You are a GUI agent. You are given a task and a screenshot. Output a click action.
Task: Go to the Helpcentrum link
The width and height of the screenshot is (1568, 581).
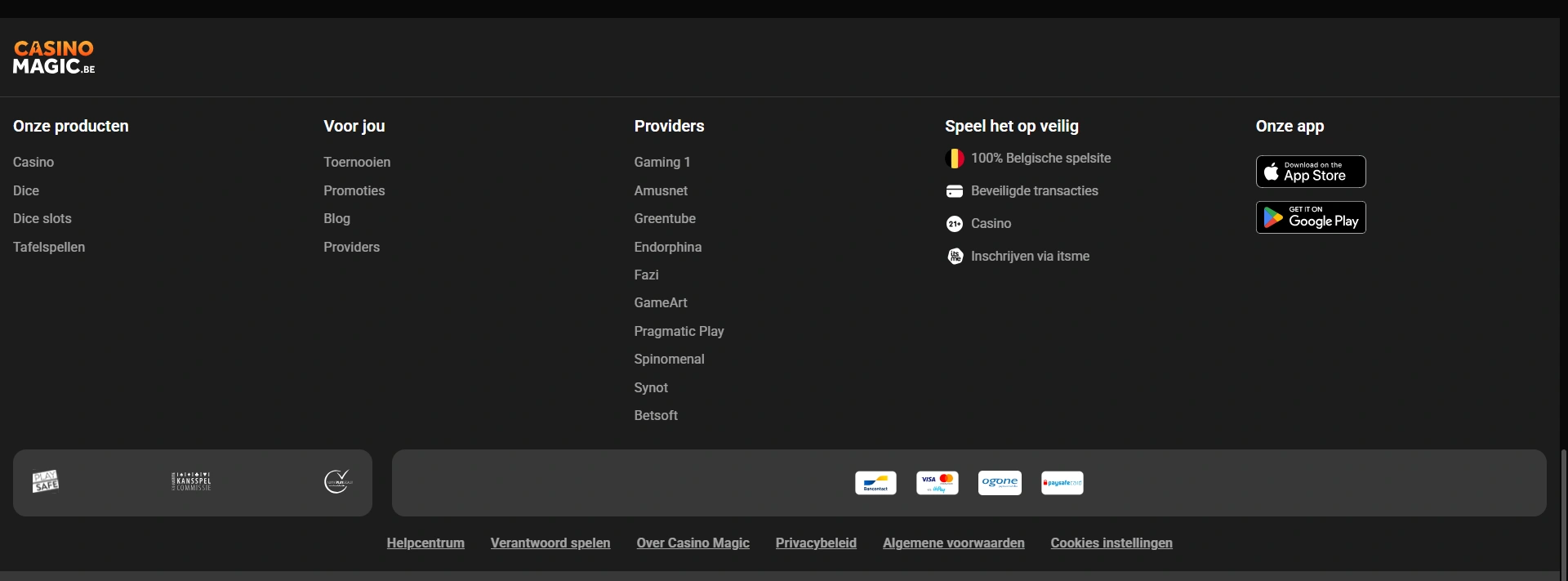pos(425,543)
